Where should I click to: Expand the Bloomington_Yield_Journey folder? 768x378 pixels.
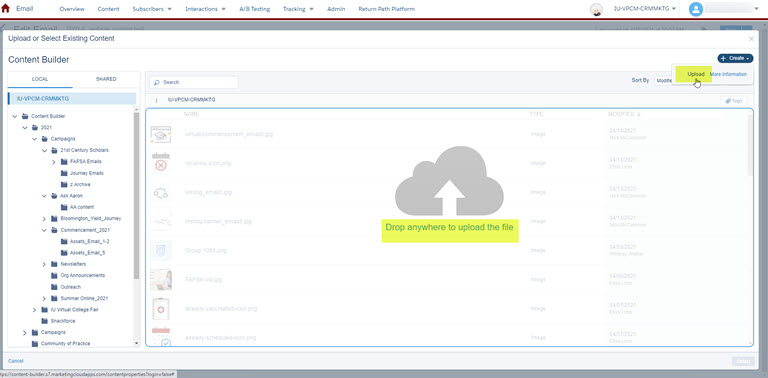click(x=44, y=218)
